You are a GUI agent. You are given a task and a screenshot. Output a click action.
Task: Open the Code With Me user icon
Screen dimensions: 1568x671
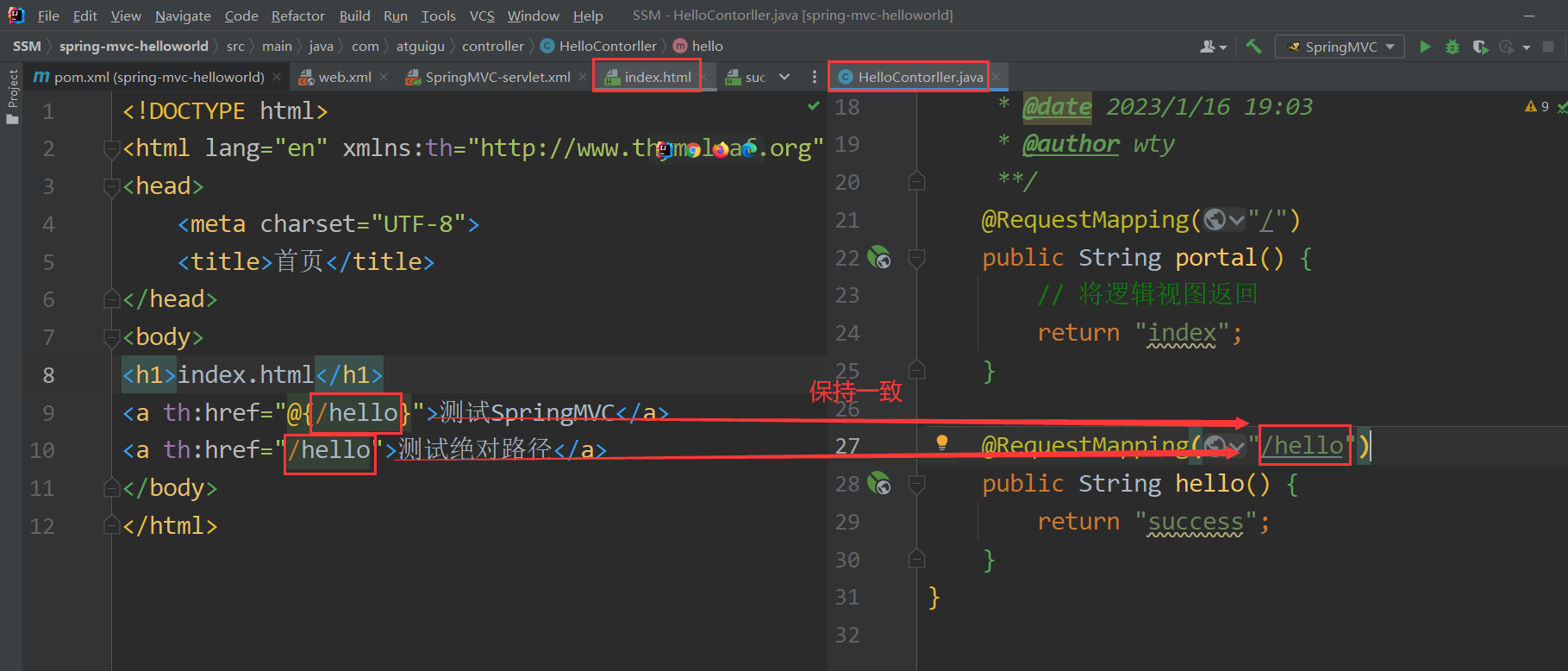tap(1213, 47)
